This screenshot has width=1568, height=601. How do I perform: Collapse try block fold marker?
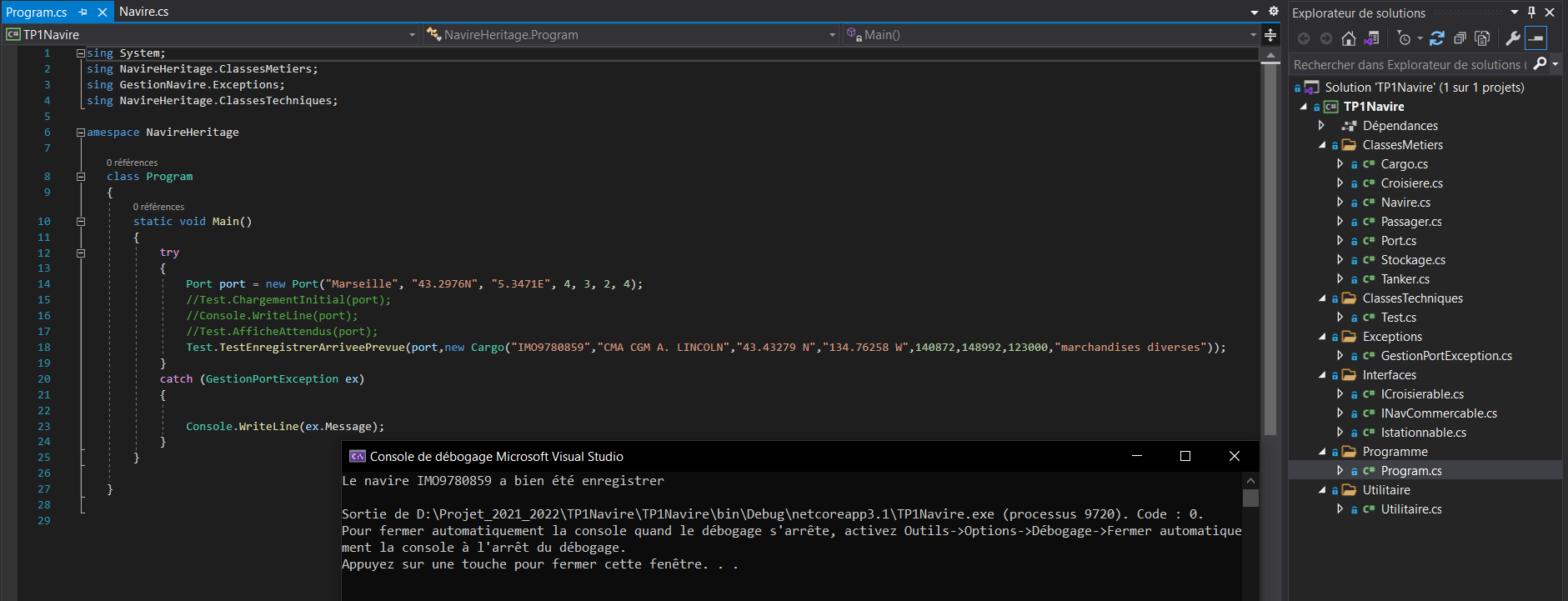(81, 253)
